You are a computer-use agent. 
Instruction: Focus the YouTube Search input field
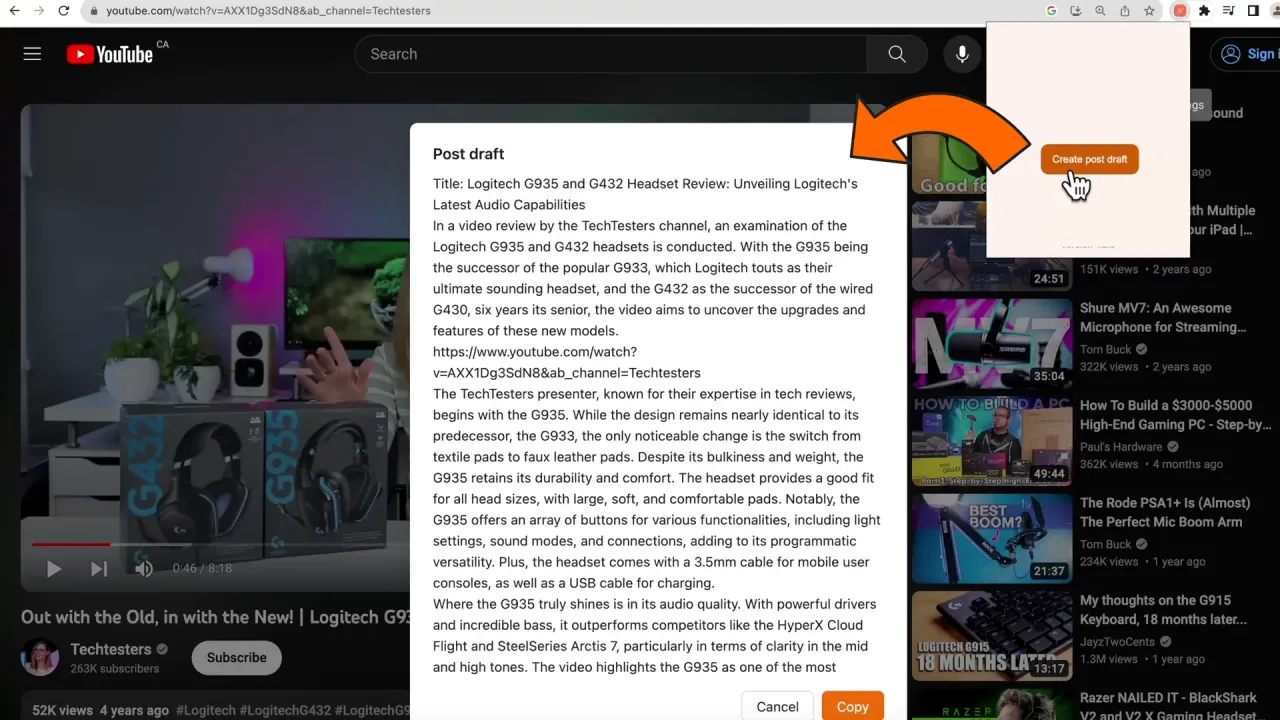[610, 54]
